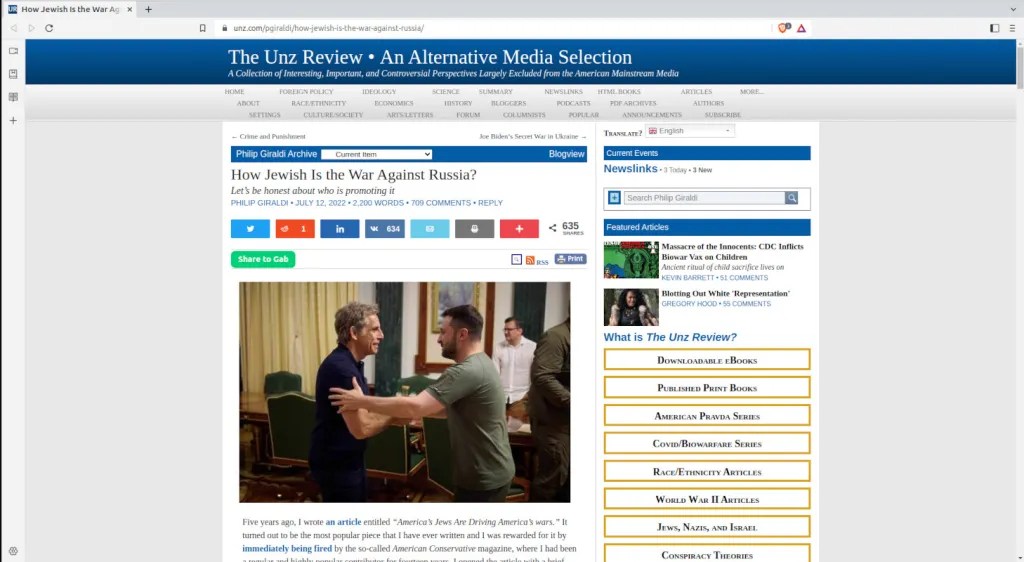Click the Share to Gab button
The height and width of the screenshot is (562, 1024).
(263, 259)
